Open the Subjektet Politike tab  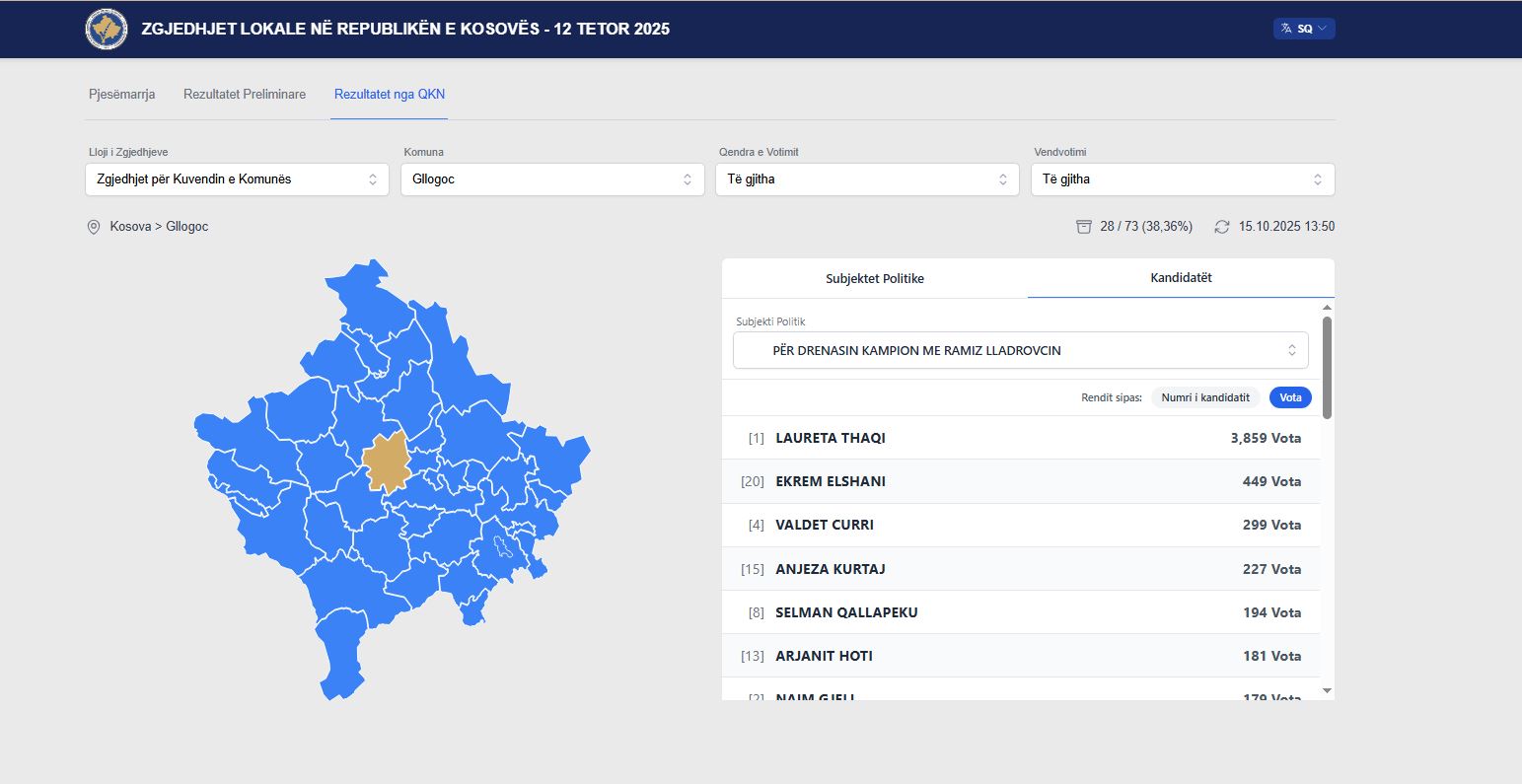tap(874, 278)
